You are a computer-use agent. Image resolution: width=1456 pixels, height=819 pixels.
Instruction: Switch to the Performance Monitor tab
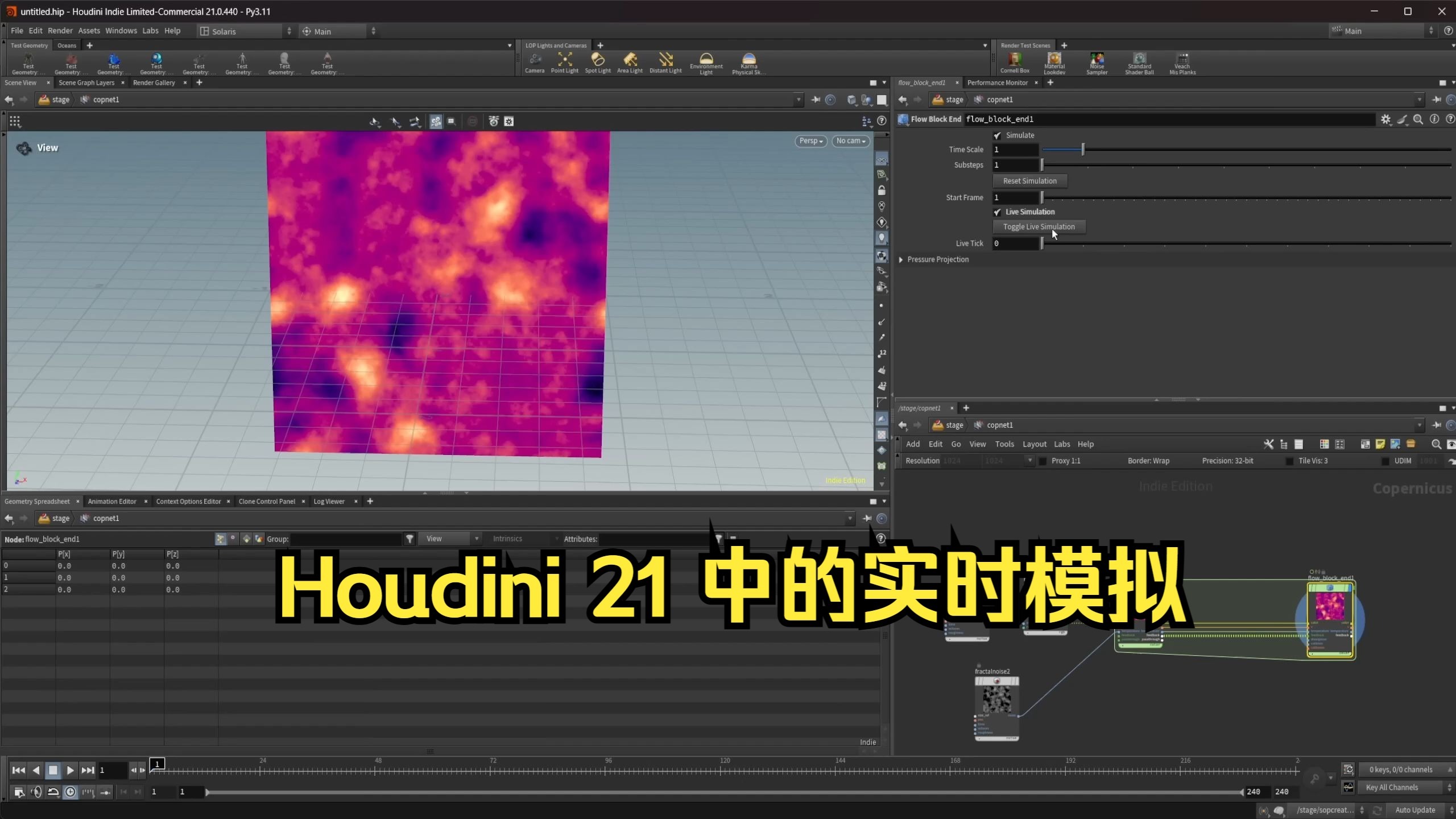pyautogui.click(x=998, y=82)
